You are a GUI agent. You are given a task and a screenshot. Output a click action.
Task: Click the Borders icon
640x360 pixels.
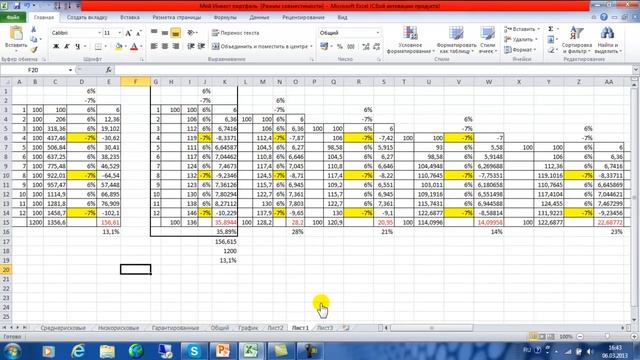(98, 47)
